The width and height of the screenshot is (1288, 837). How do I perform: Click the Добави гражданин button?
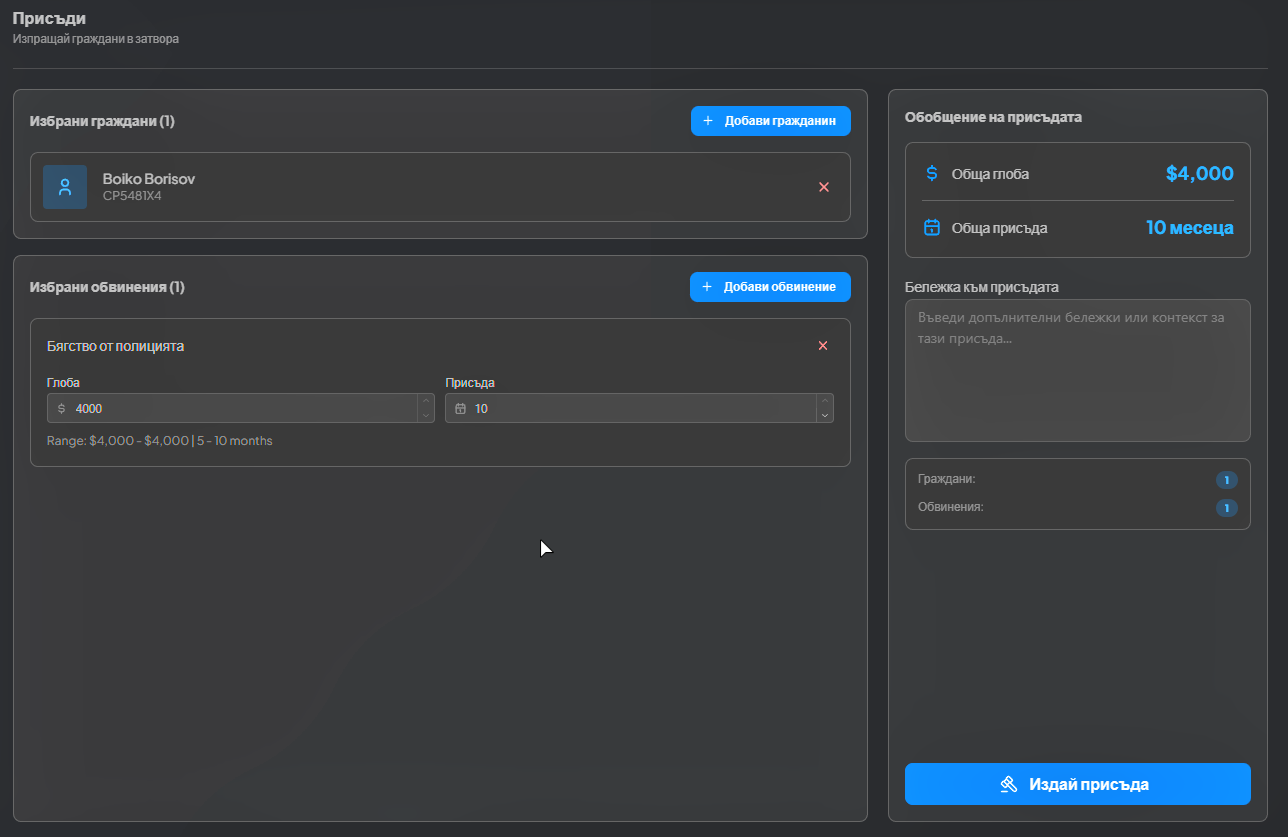click(771, 121)
